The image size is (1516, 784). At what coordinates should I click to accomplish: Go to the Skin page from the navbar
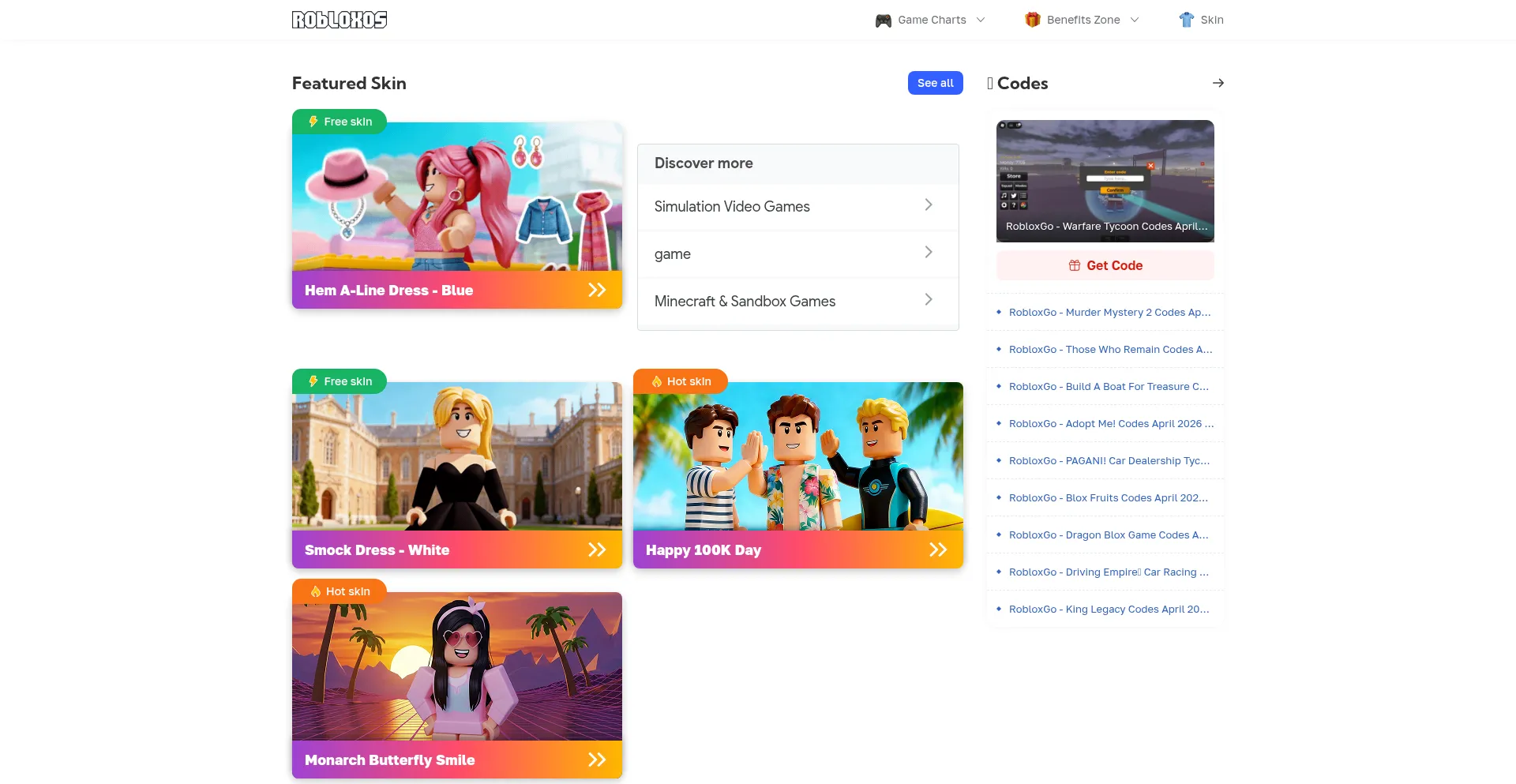(x=1201, y=20)
